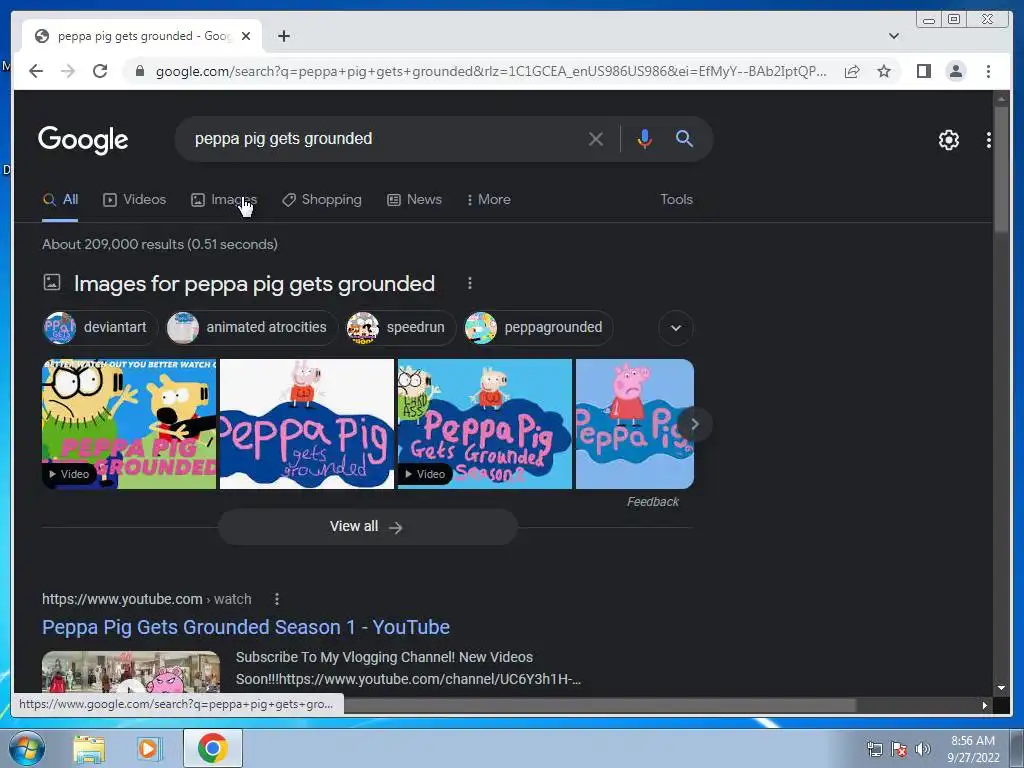
Task: Open the network tray icon
Action: pyautogui.click(x=874, y=749)
